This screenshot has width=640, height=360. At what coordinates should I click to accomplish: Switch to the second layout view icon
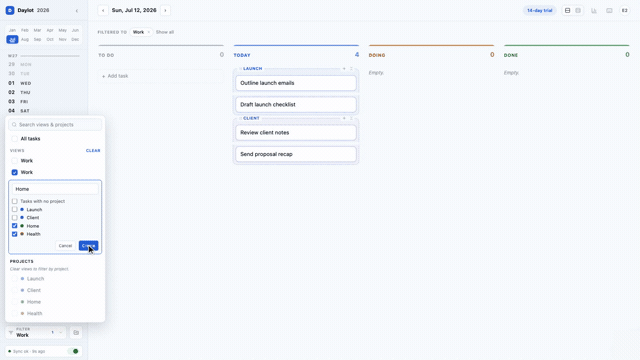[x=578, y=10]
